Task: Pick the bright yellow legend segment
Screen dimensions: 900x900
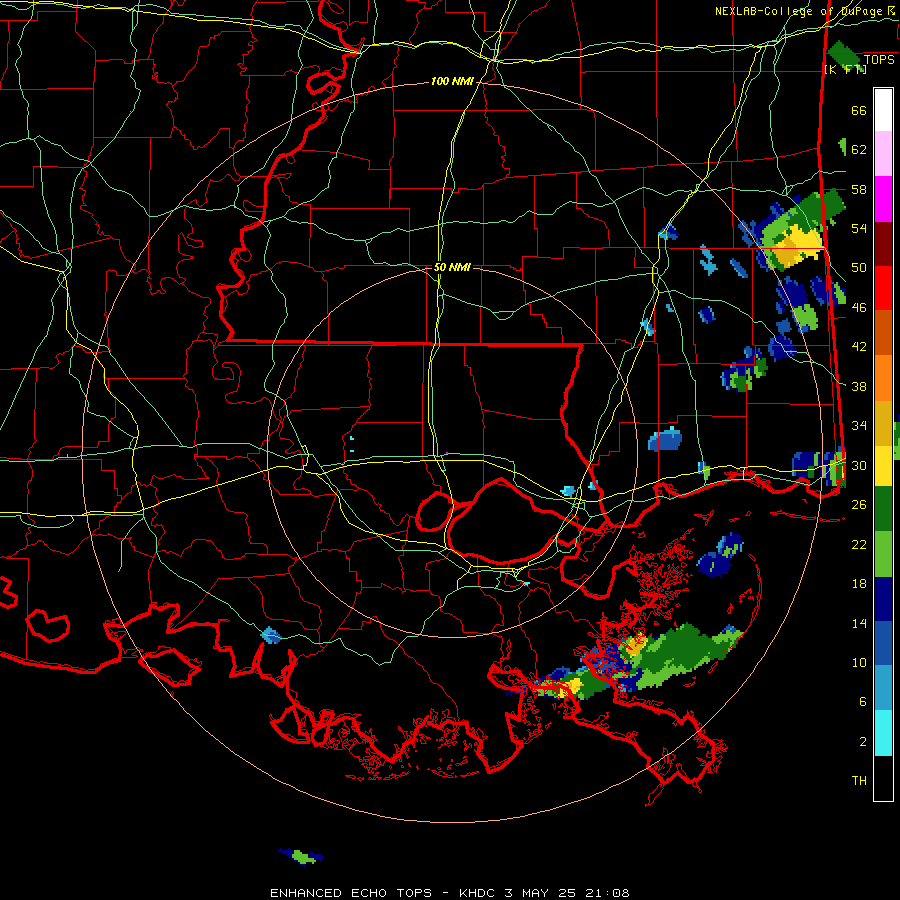Action: pyautogui.click(x=883, y=466)
